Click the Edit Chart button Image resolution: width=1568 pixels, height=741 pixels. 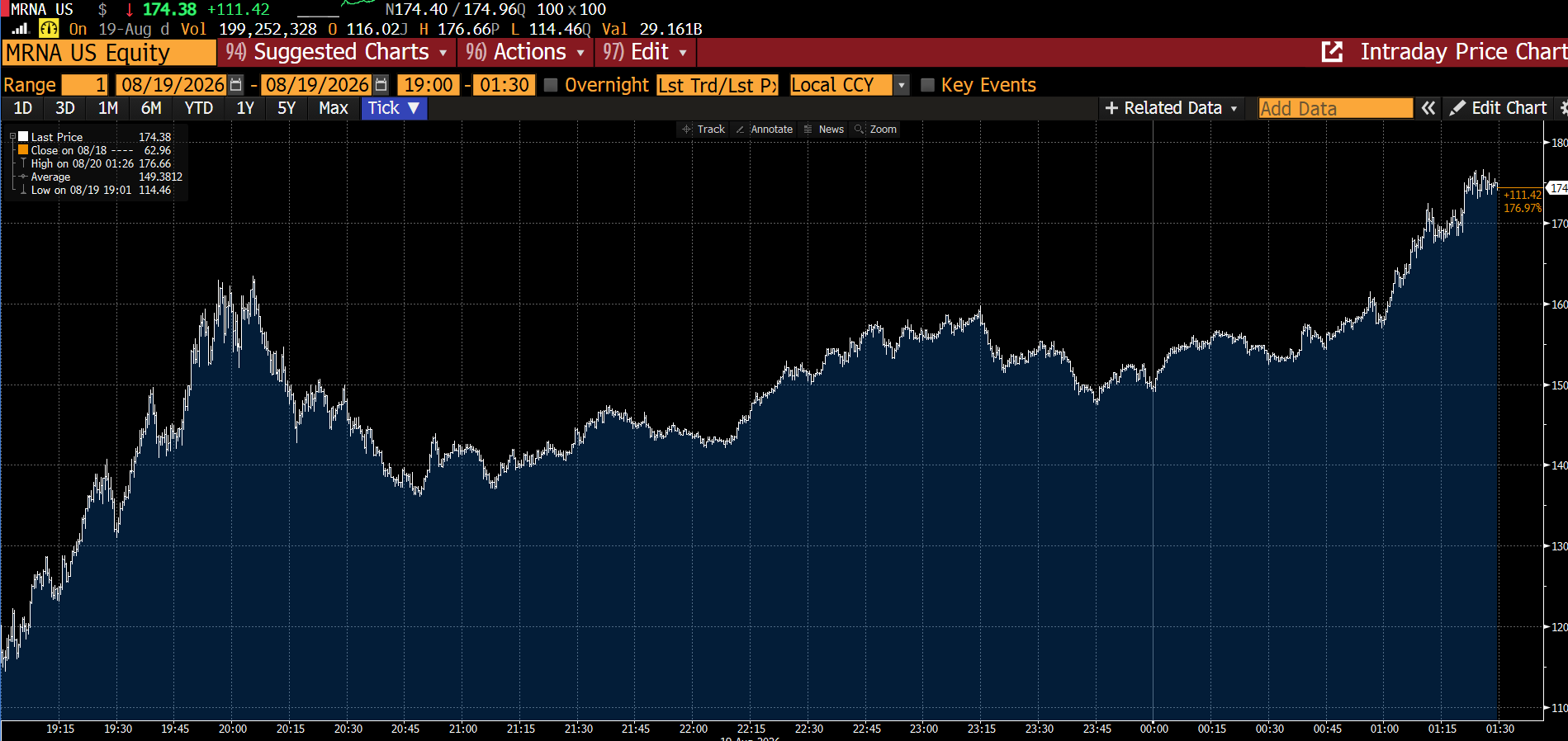tap(1499, 108)
